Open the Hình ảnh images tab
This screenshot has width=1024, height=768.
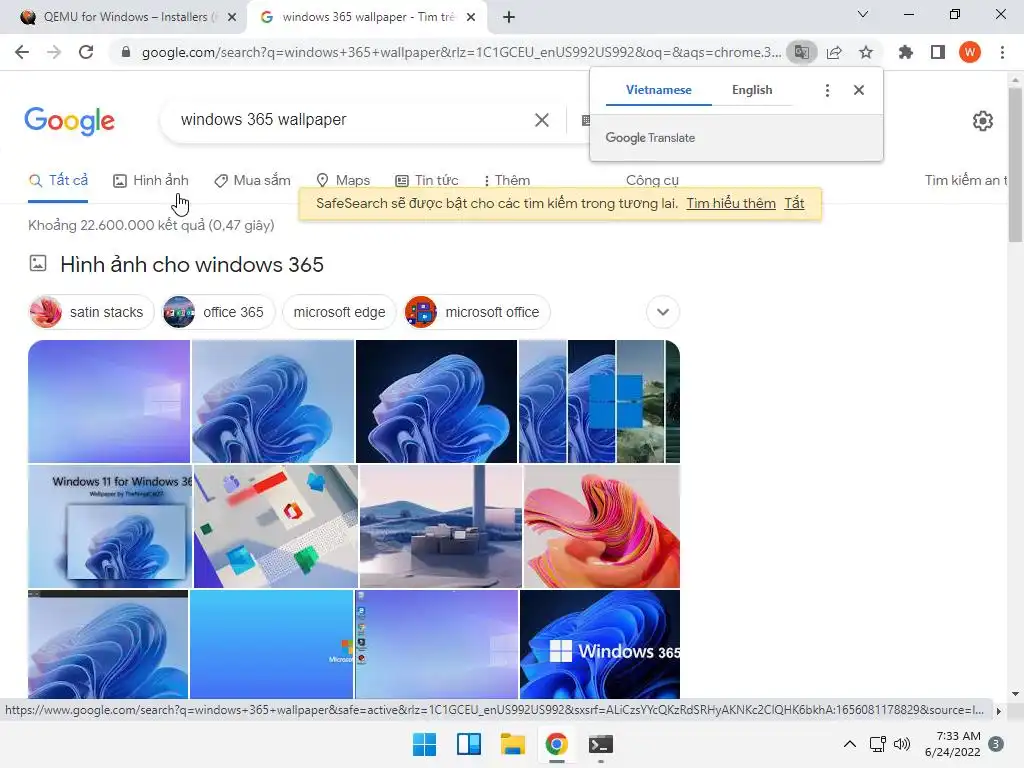151,180
